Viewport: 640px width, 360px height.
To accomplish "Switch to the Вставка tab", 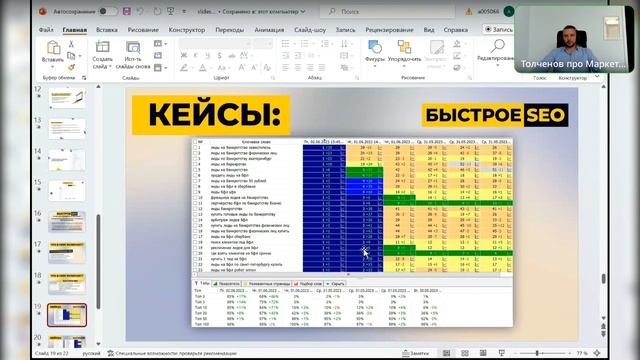I will click(107, 30).
